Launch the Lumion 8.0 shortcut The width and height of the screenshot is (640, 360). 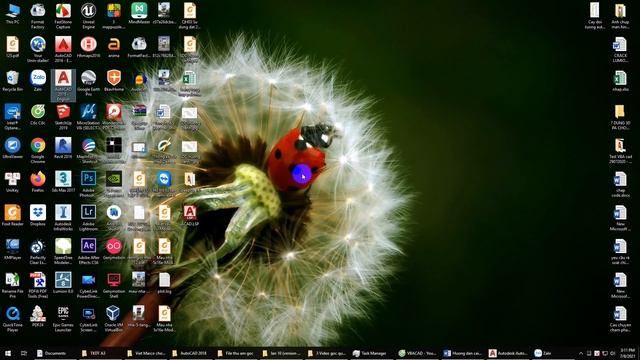[x=63, y=283]
